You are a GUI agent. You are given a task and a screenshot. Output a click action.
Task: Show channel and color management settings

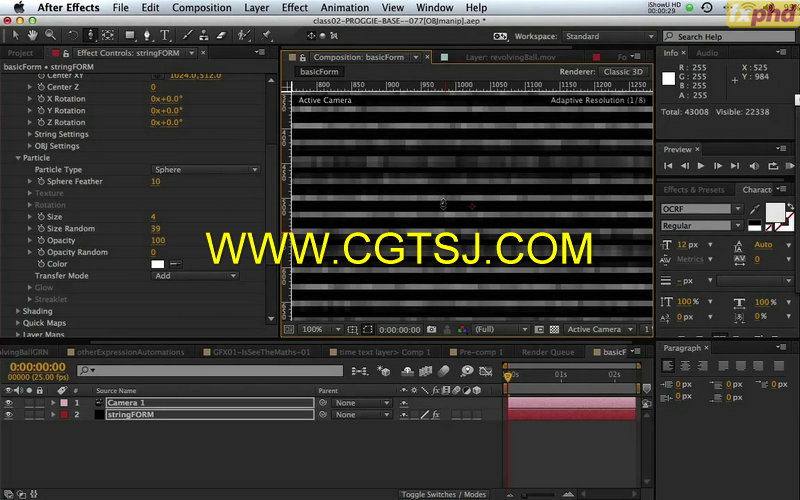(462, 330)
